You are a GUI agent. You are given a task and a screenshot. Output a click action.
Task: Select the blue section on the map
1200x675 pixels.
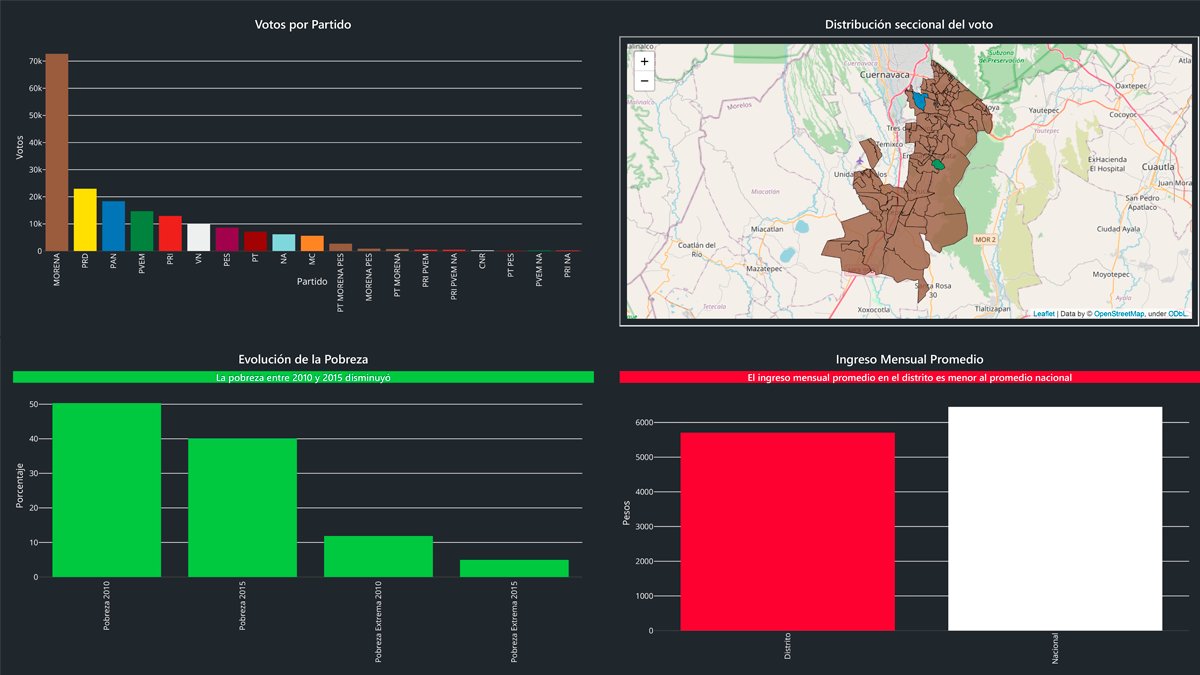coord(919,101)
